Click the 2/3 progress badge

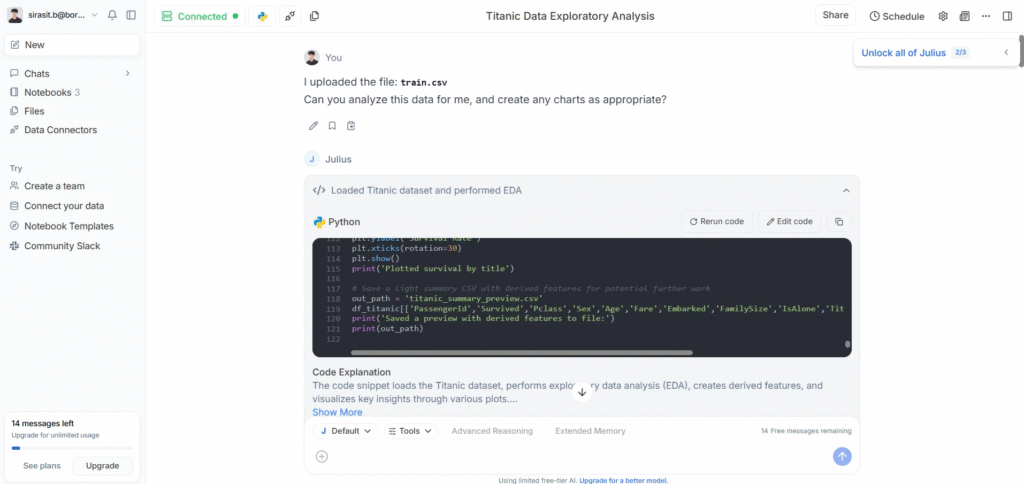(961, 53)
